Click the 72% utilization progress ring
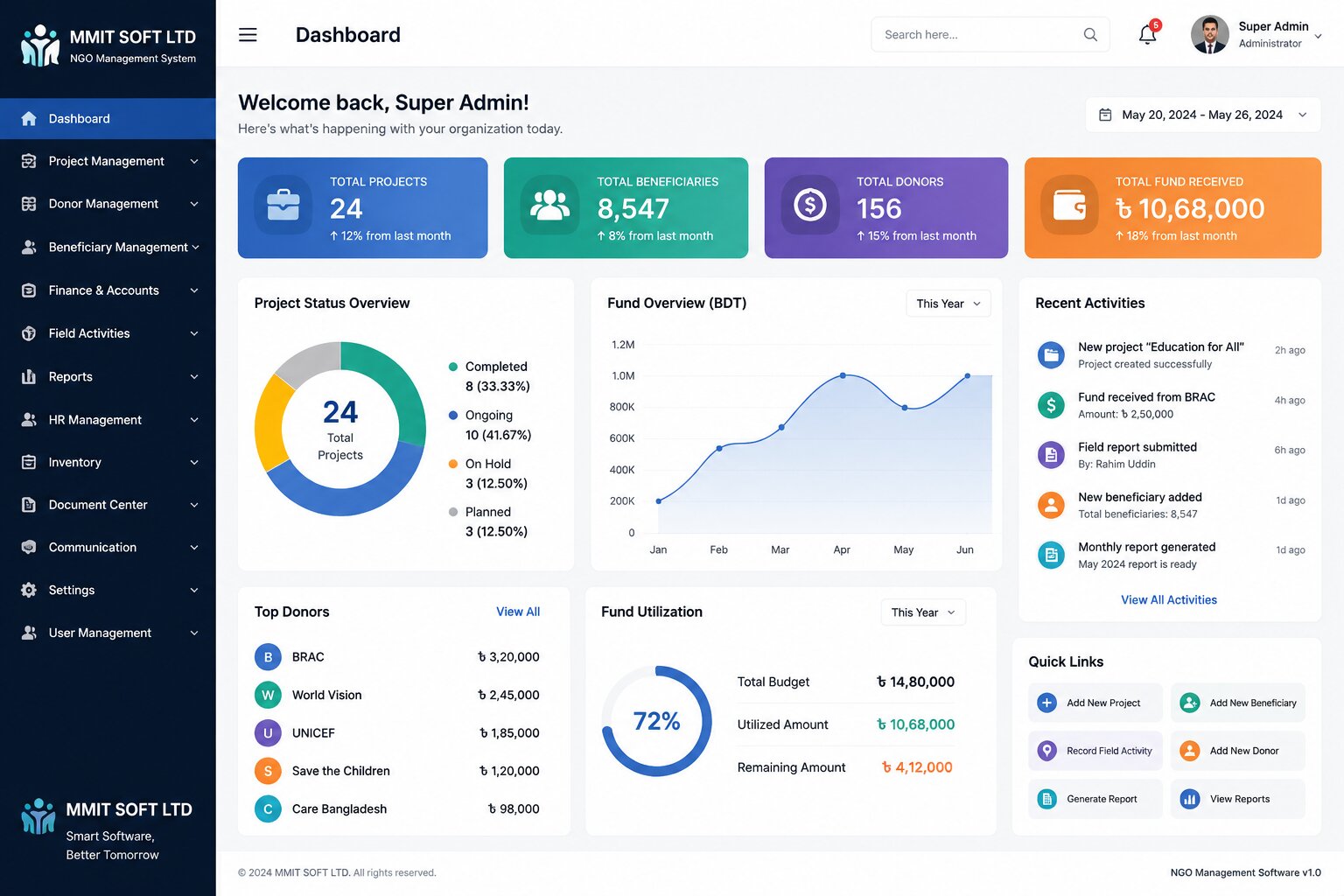This screenshot has width=1344, height=896. 657,721
